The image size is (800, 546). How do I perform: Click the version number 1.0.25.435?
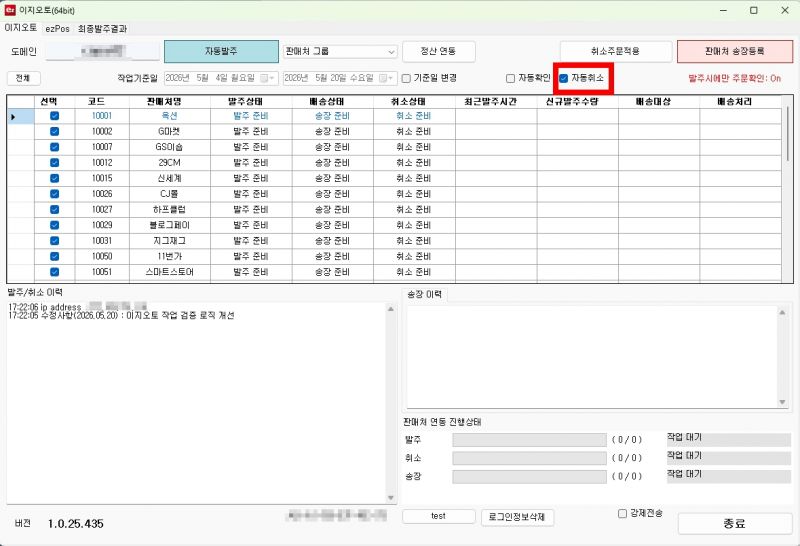76,524
